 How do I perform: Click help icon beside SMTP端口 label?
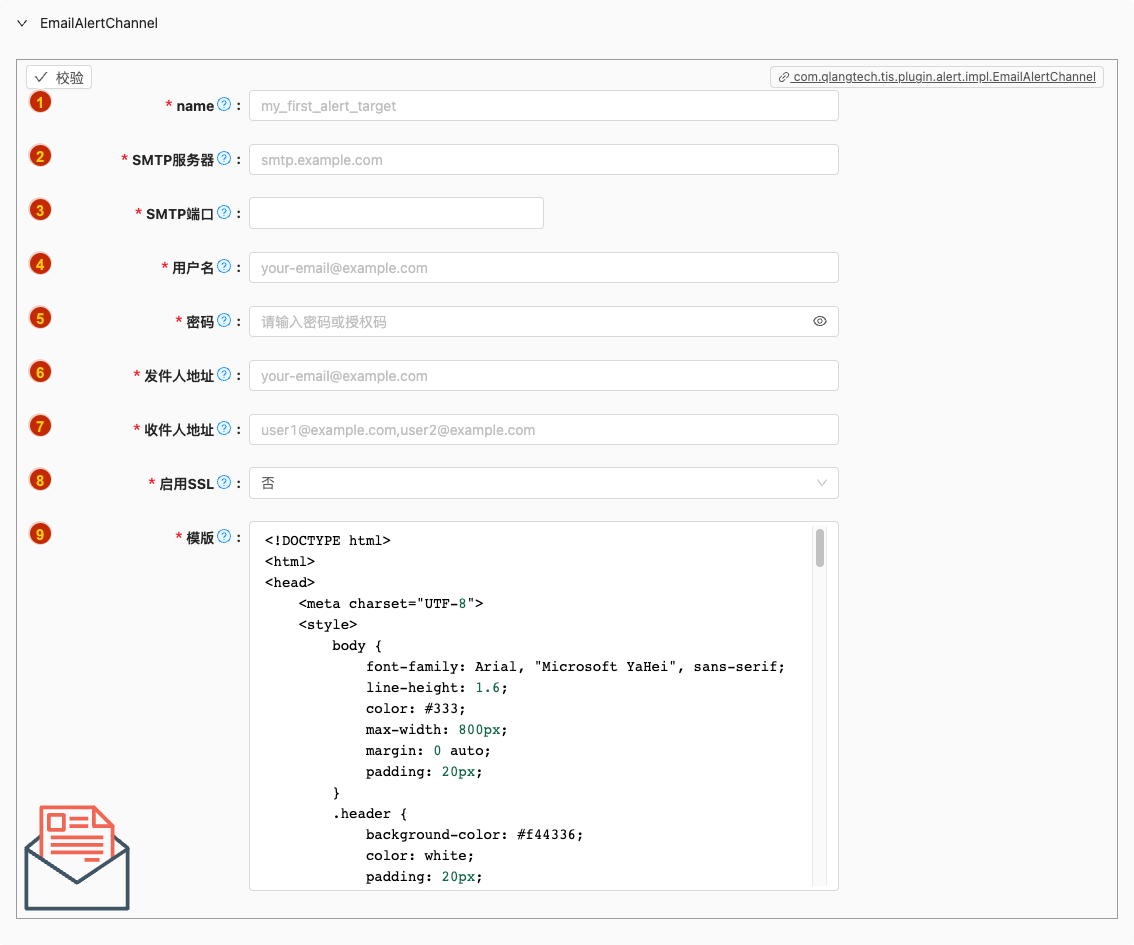click(224, 213)
